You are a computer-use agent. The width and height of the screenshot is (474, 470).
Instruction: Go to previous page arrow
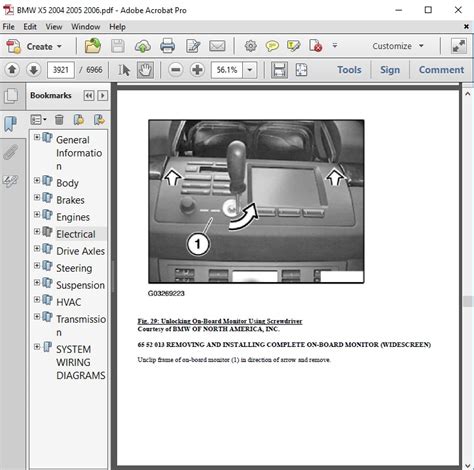(x=12, y=70)
